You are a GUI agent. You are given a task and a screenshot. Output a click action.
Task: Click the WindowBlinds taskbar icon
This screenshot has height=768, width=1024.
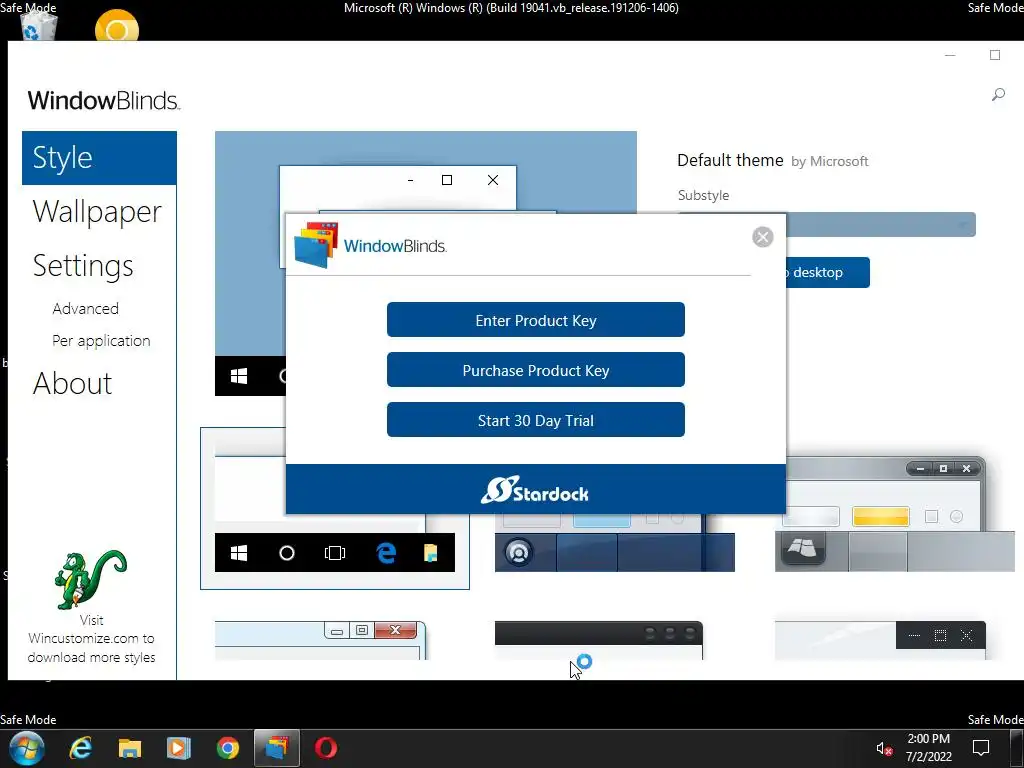(x=277, y=748)
